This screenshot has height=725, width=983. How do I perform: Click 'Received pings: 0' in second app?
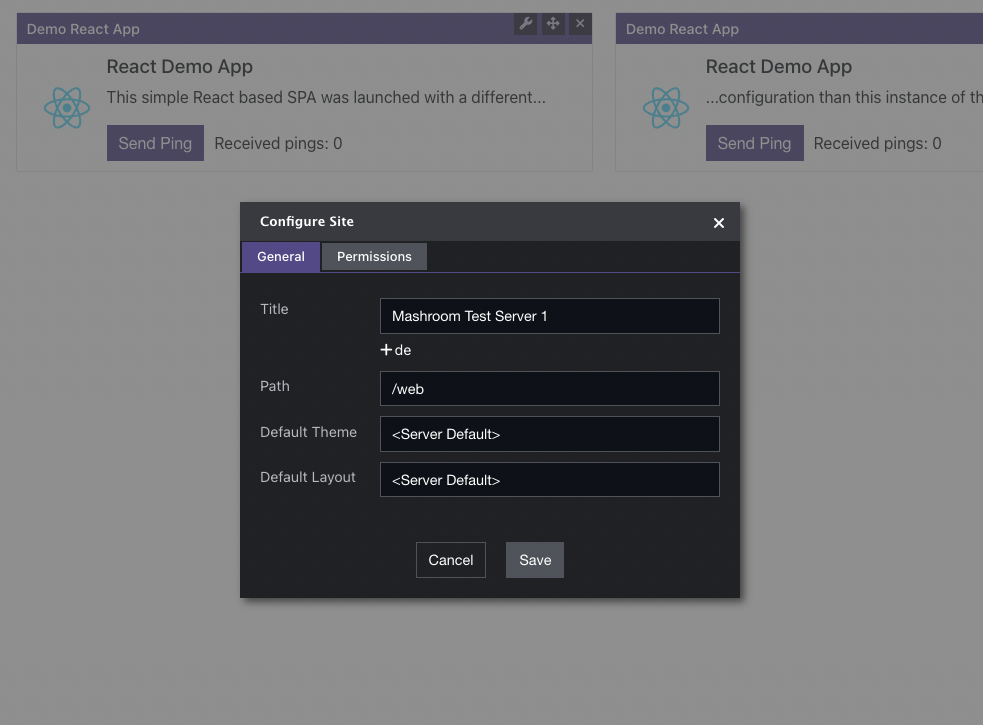click(x=877, y=144)
